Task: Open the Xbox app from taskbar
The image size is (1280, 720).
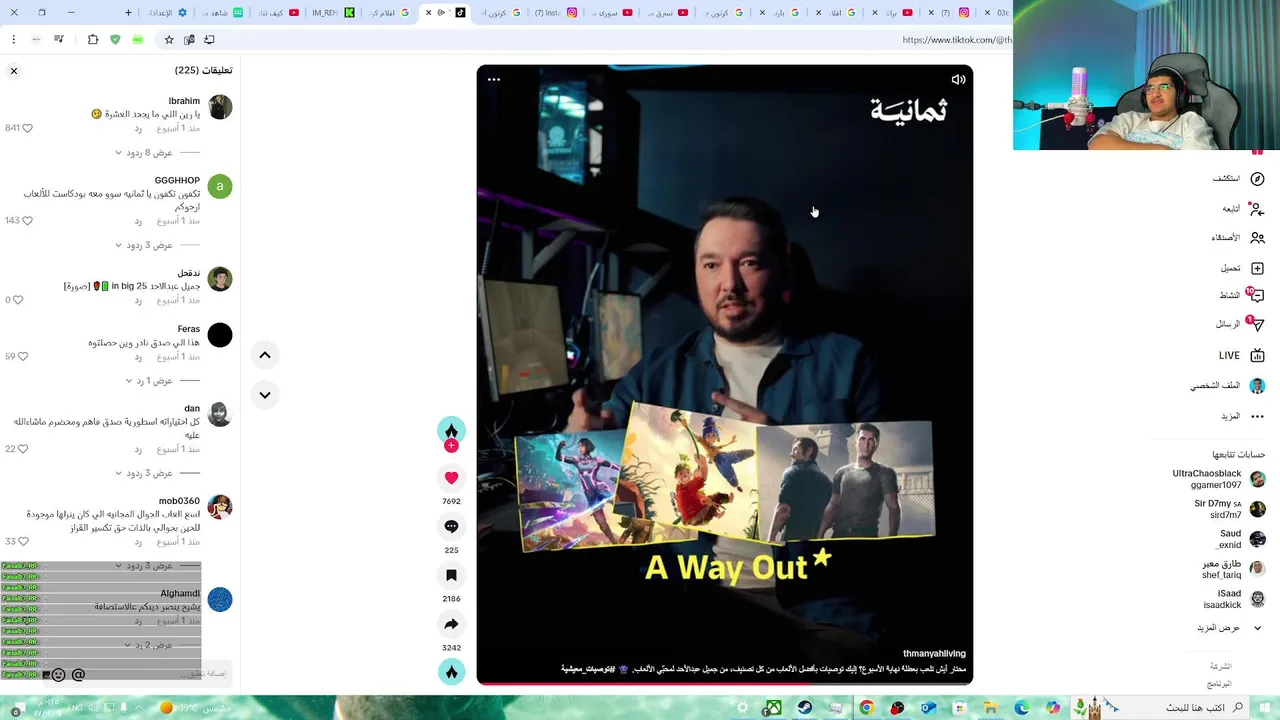Action: (x=774, y=708)
